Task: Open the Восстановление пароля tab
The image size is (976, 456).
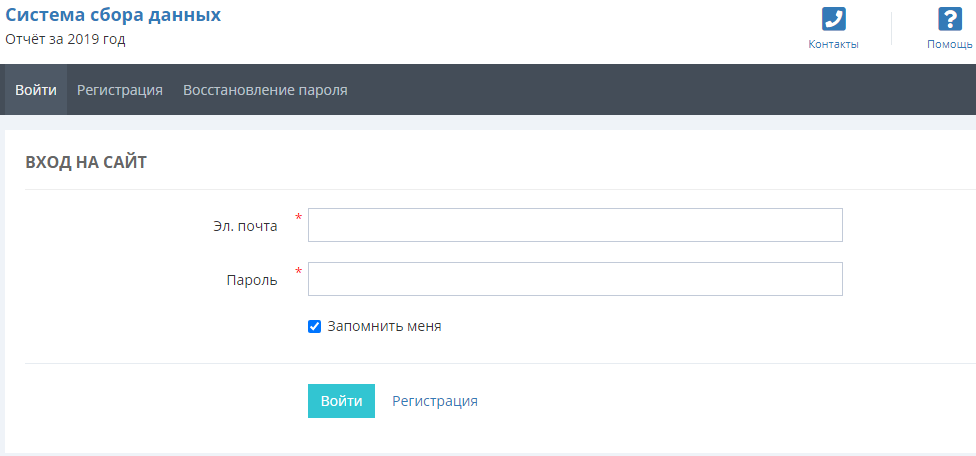Action: pyautogui.click(x=265, y=90)
